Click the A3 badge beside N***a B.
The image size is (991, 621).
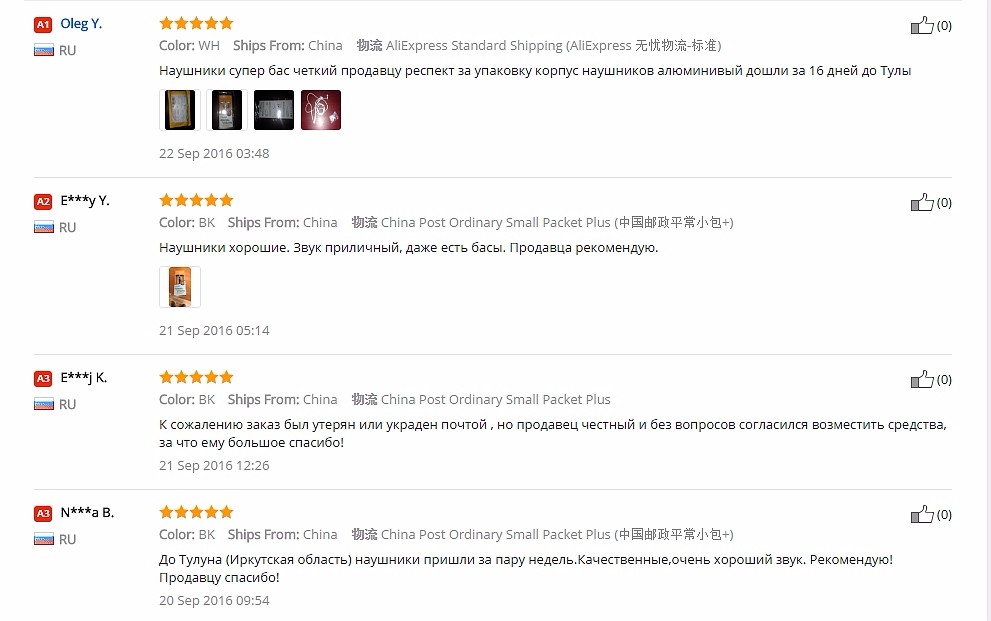pyautogui.click(x=43, y=513)
